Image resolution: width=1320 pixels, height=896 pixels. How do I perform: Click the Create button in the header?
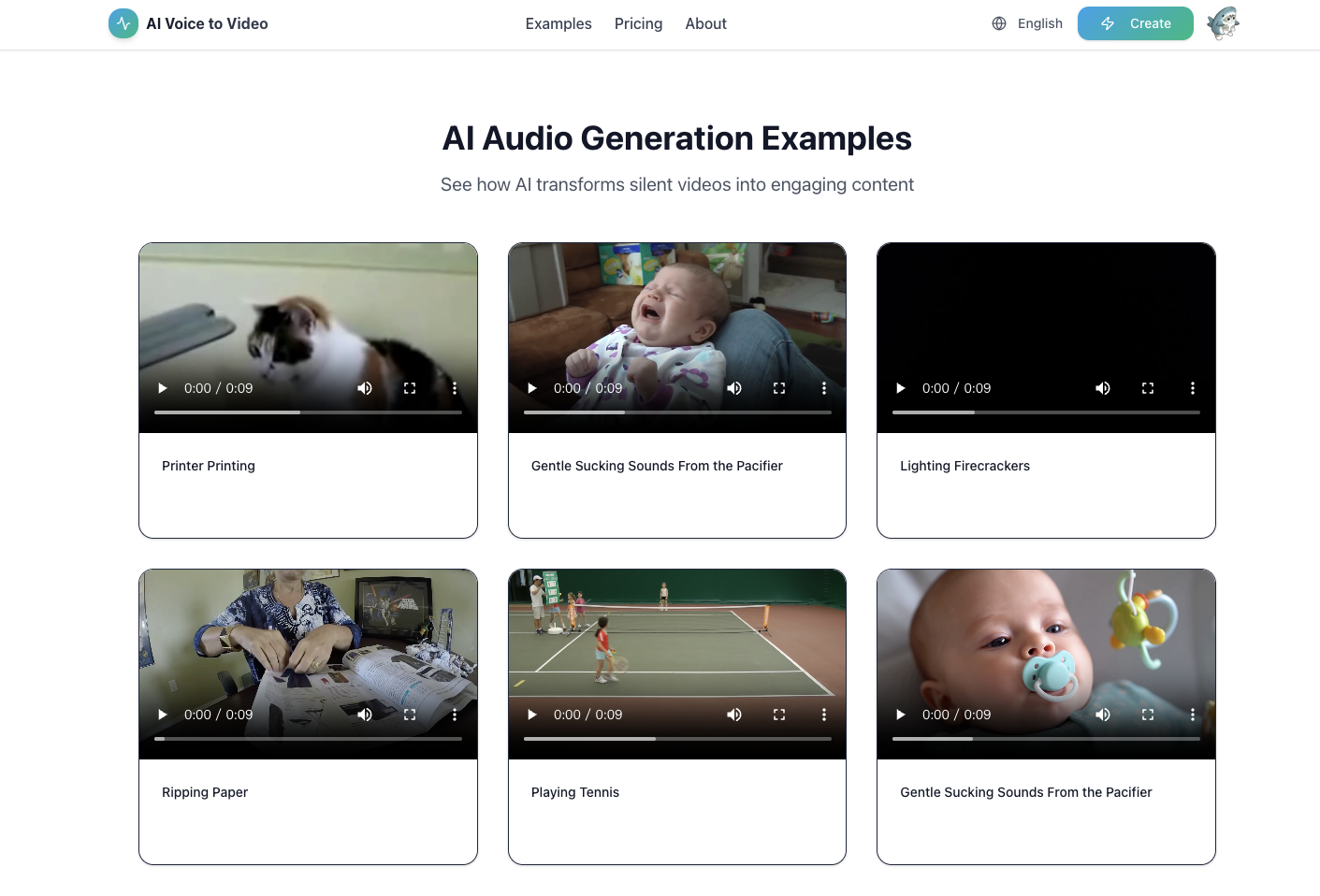(1135, 22)
